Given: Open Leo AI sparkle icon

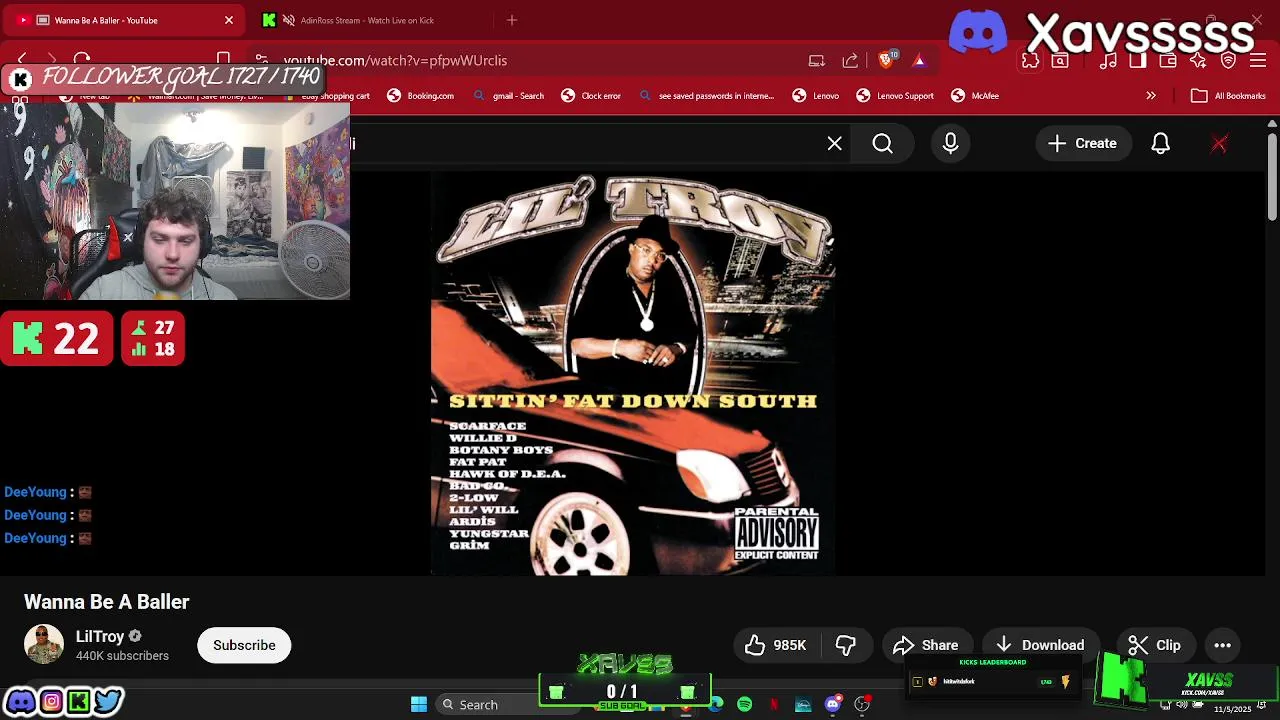Looking at the screenshot, I should (x=1198, y=61).
